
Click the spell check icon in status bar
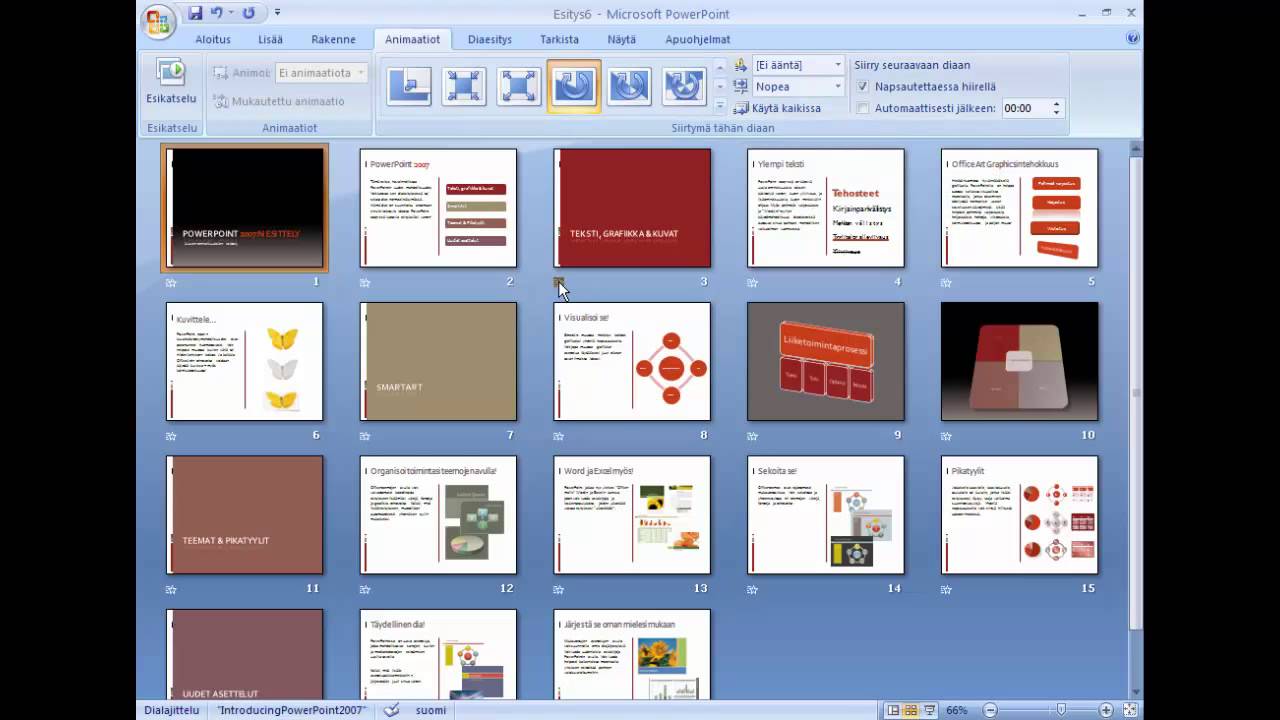[391, 710]
